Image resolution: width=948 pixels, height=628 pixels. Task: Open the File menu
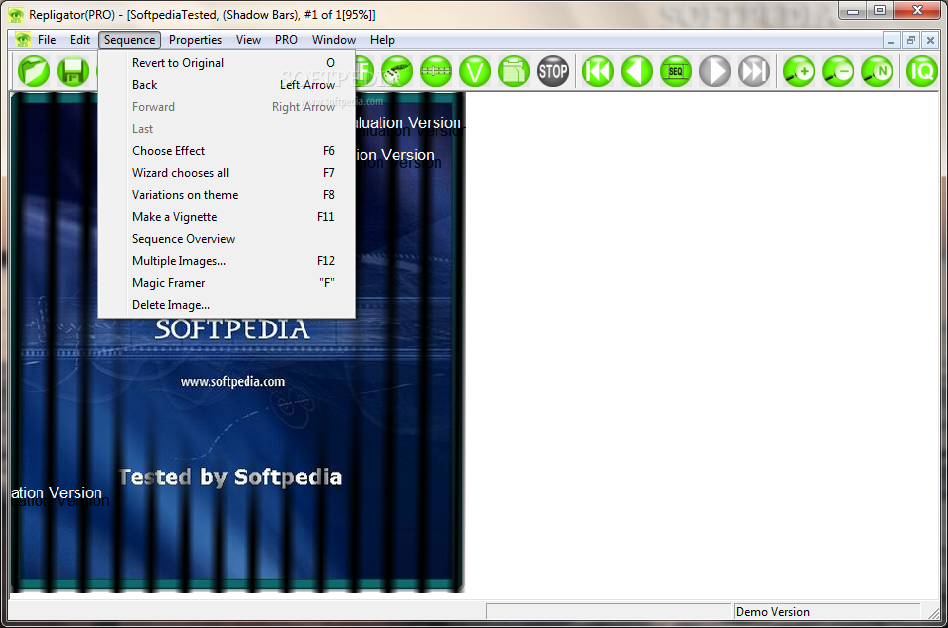click(x=47, y=40)
